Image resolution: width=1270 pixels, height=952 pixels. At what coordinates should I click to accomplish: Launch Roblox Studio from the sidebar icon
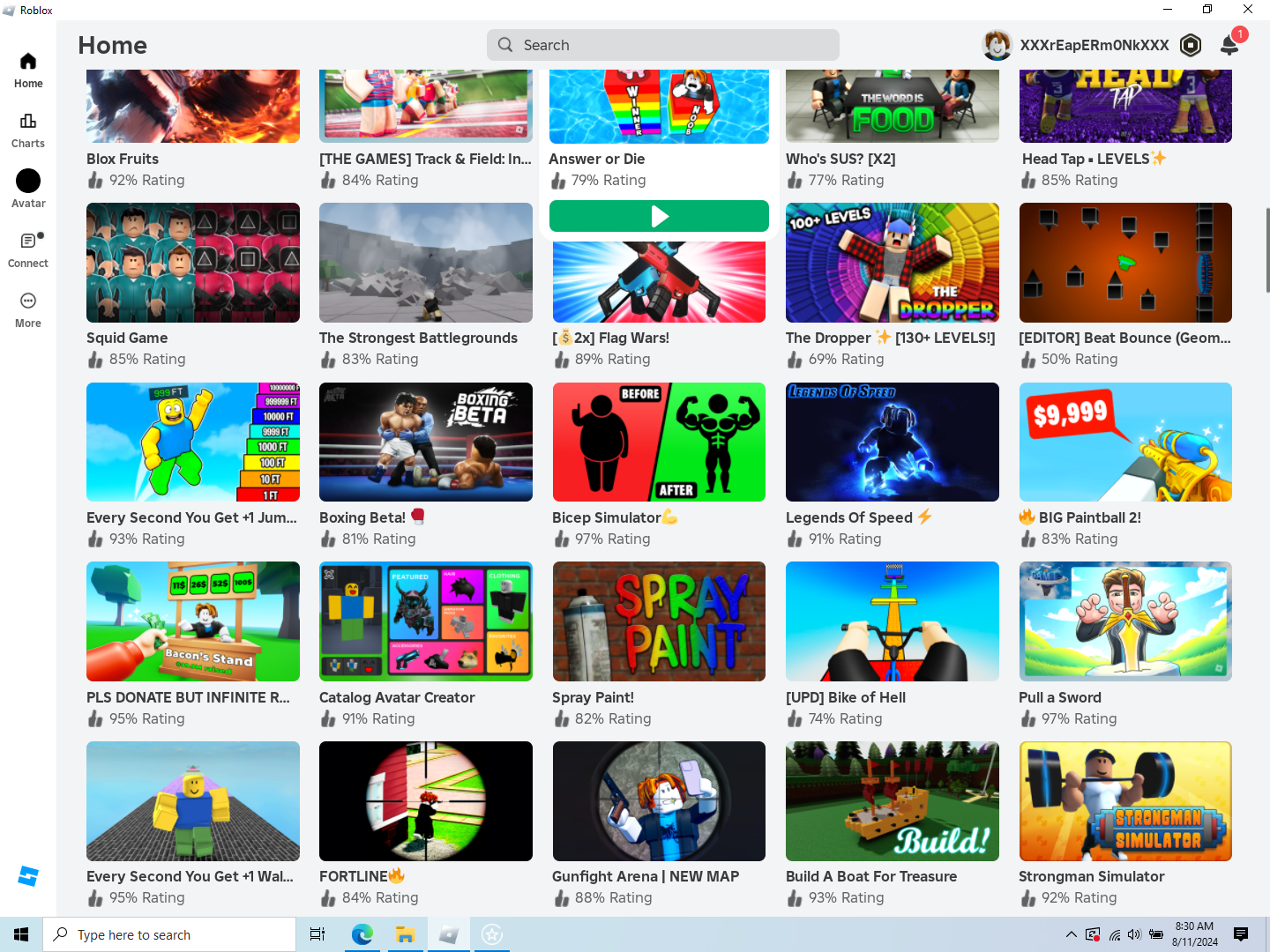(x=28, y=876)
